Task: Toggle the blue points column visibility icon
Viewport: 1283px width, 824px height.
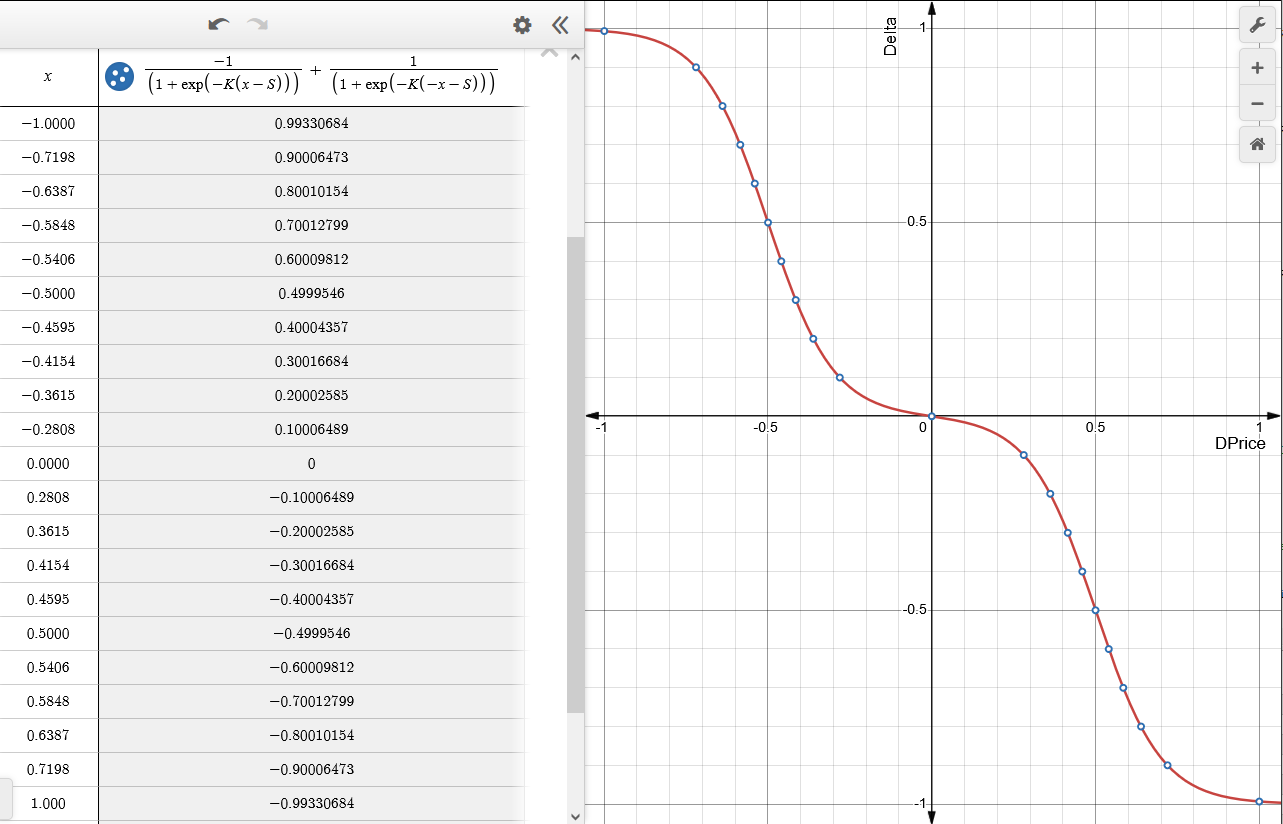Action: pos(119,76)
